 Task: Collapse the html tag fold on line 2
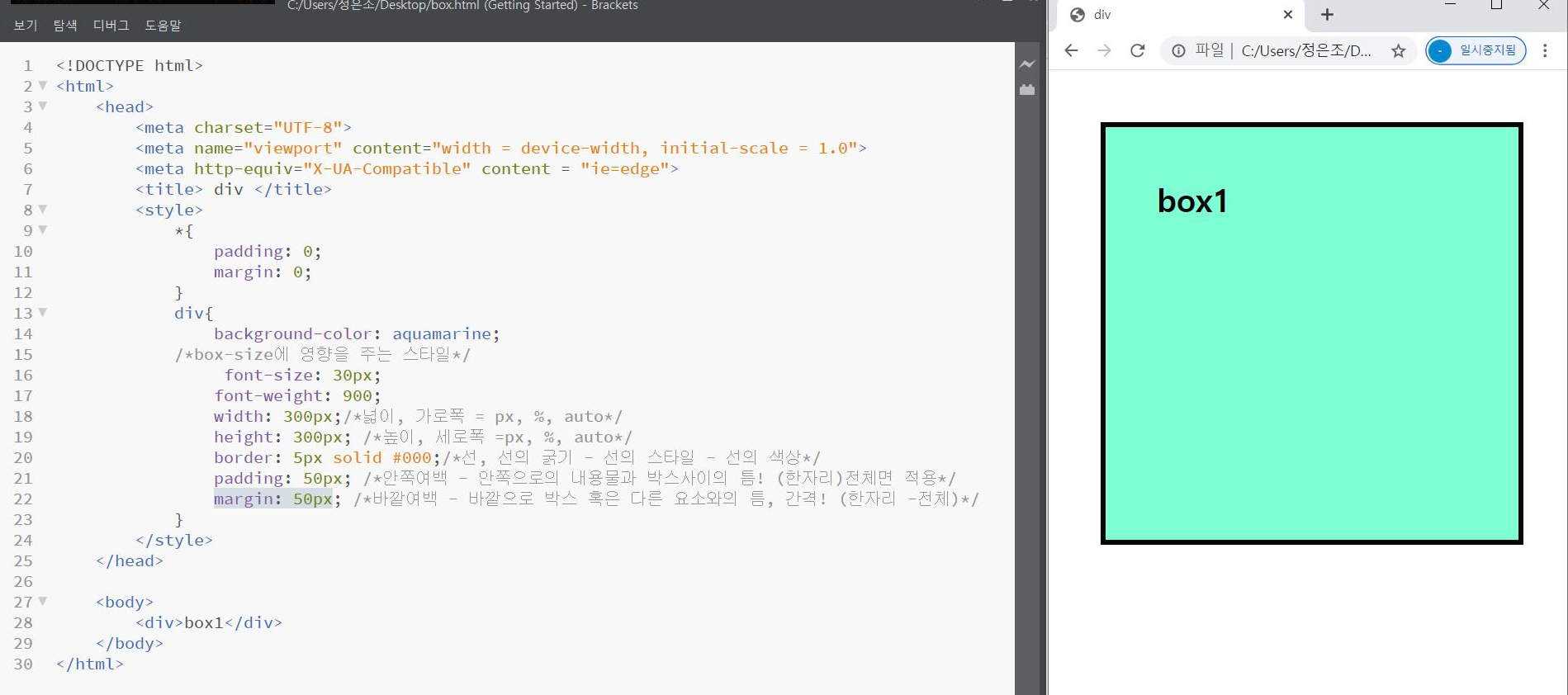point(42,85)
